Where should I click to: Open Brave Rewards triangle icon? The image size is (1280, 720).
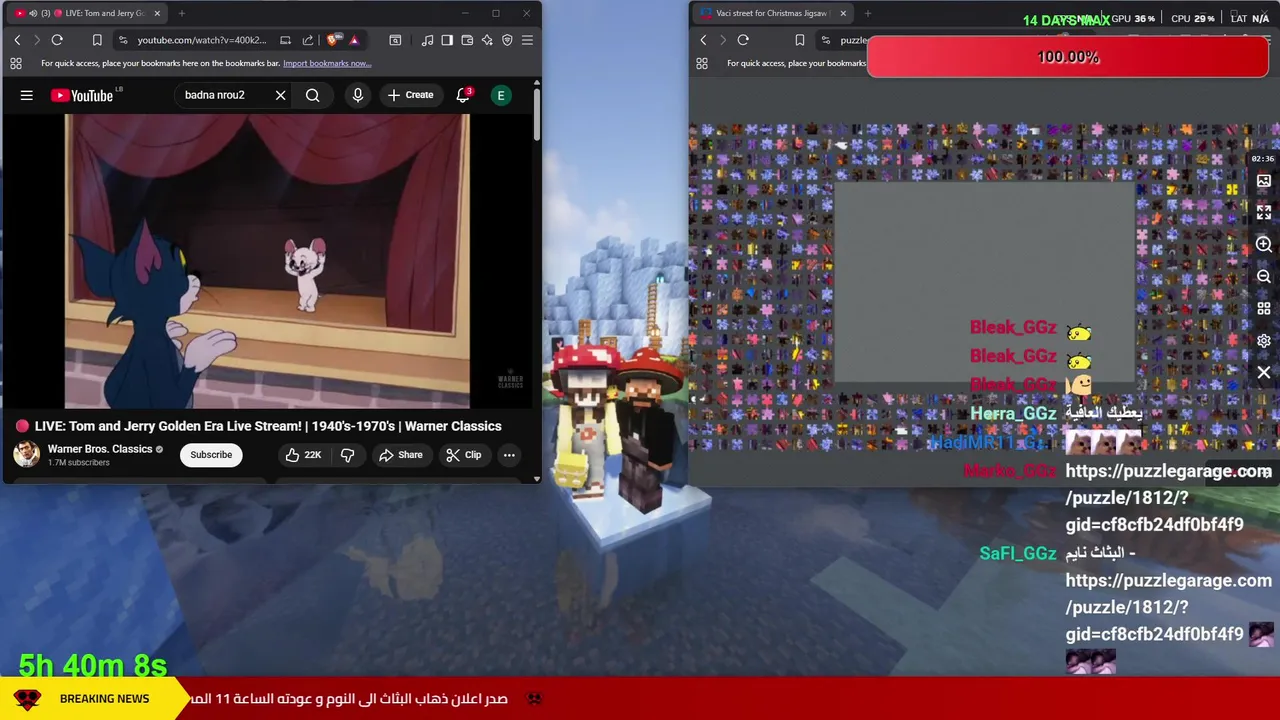(x=354, y=40)
